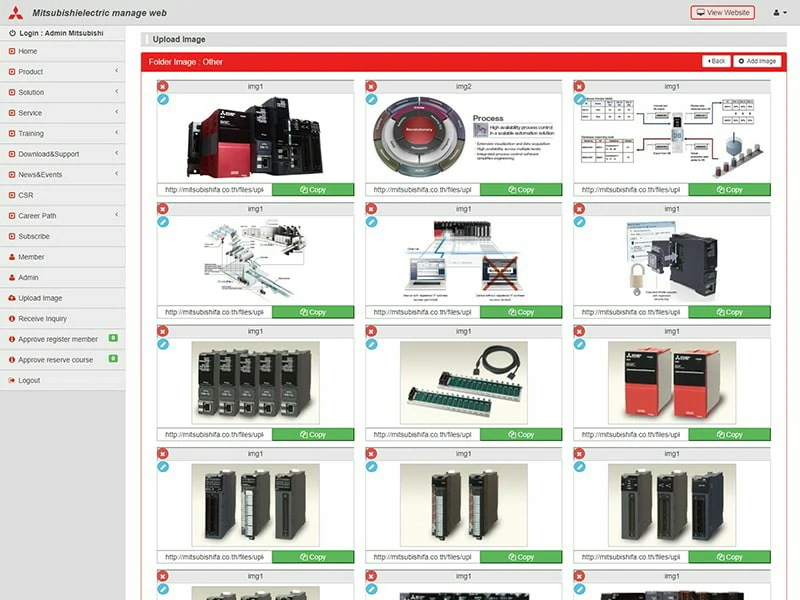Click the URL field under the factory line diagram
The width and height of the screenshot is (800, 600).
(215, 312)
